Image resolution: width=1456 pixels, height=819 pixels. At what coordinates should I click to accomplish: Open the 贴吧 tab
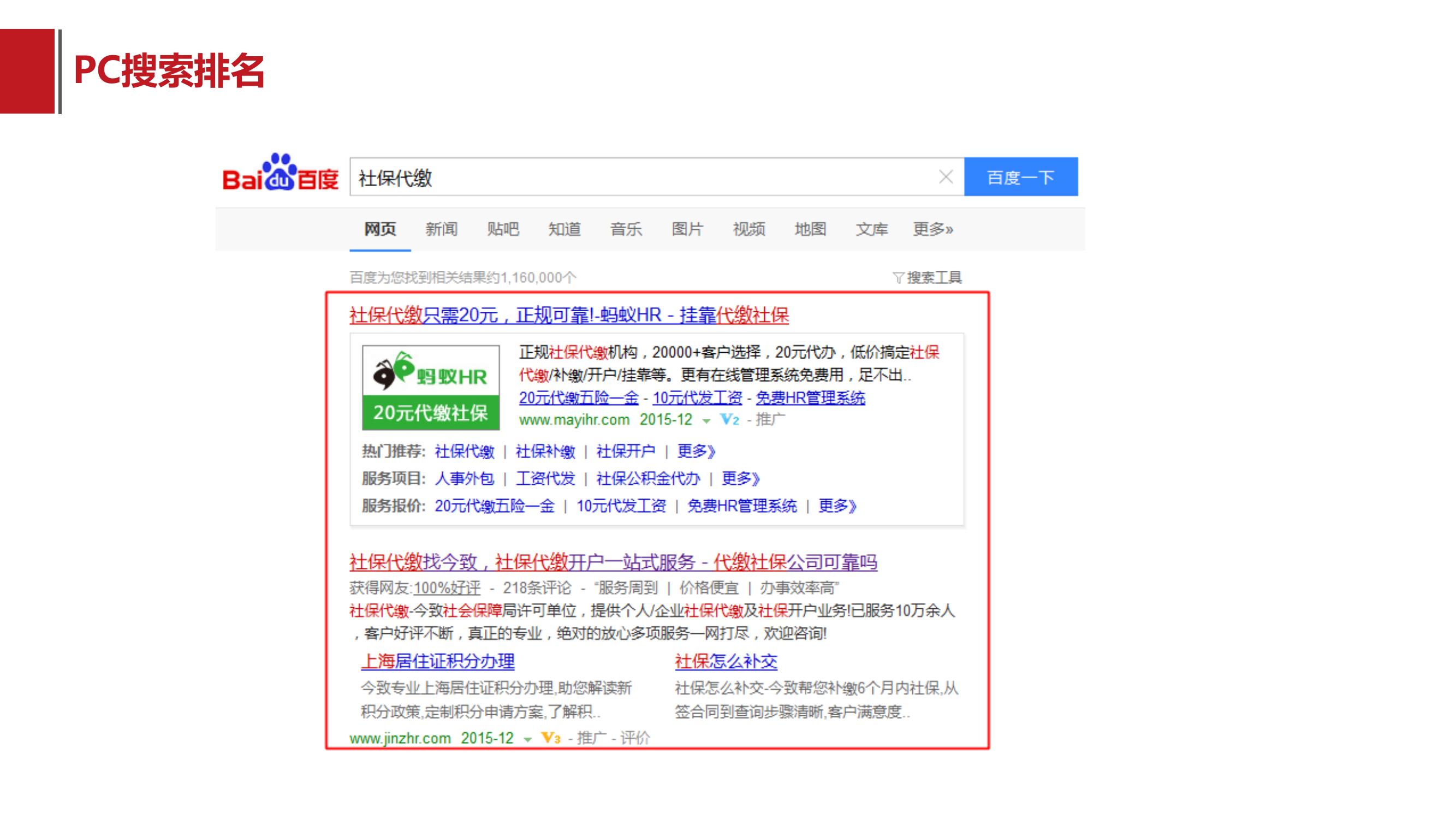click(503, 229)
